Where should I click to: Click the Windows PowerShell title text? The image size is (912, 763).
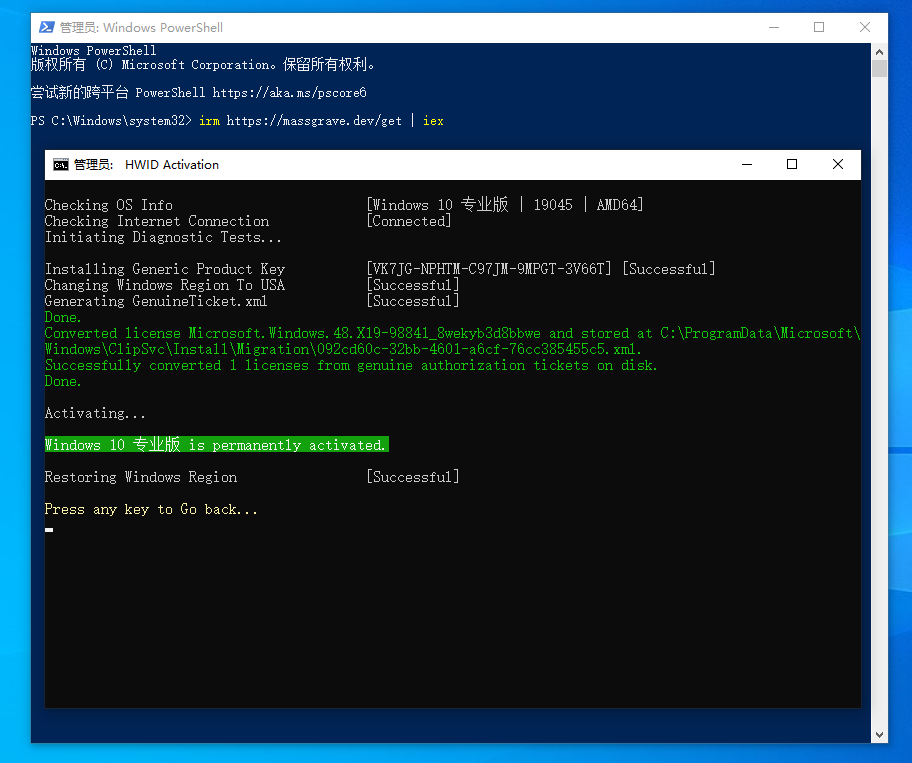(x=163, y=28)
